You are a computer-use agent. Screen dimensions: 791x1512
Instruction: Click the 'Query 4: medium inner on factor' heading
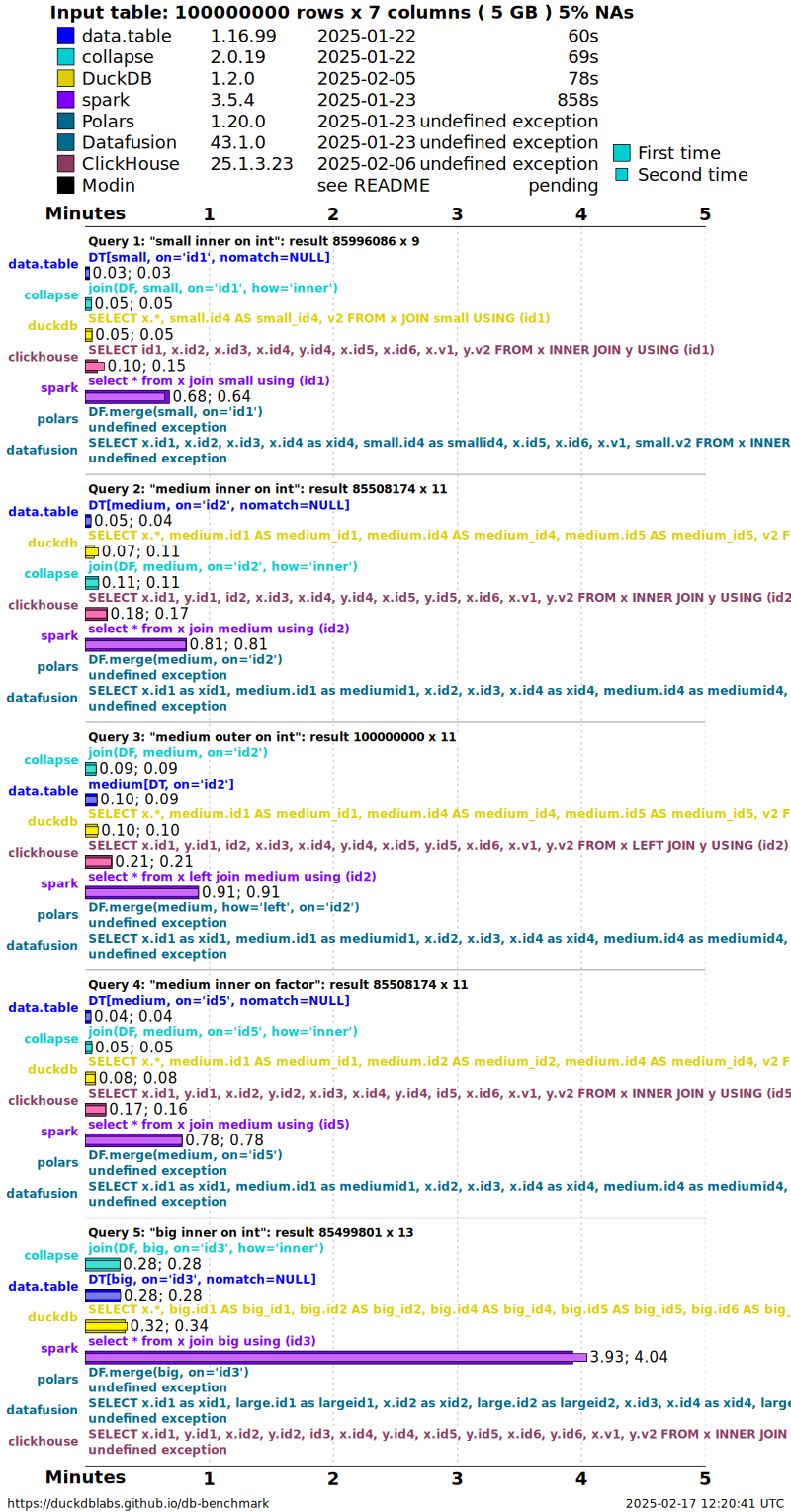278,985
